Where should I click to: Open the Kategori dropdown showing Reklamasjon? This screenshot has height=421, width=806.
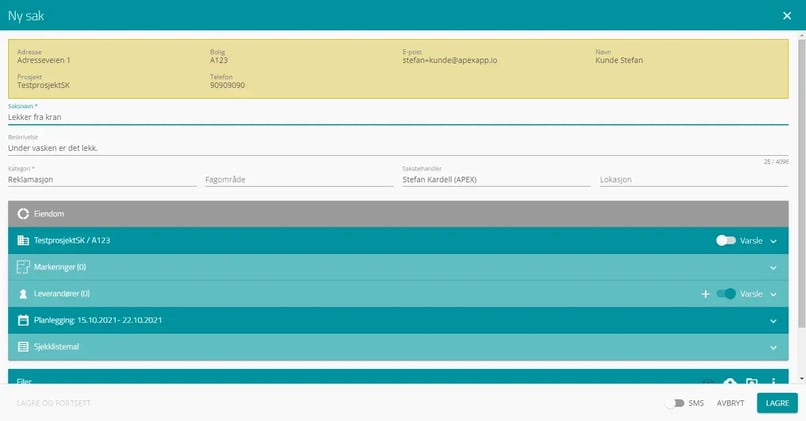[x=101, y=180]
